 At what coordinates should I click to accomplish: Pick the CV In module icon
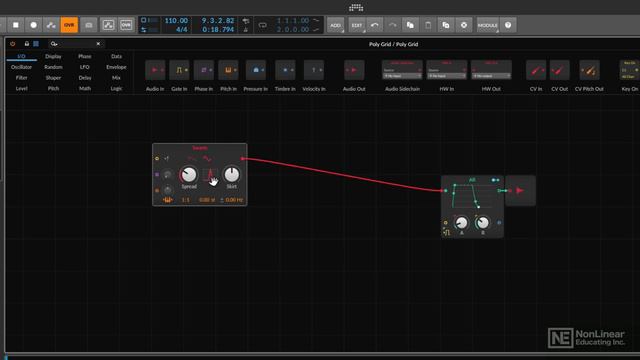click(x=536, y=70)
